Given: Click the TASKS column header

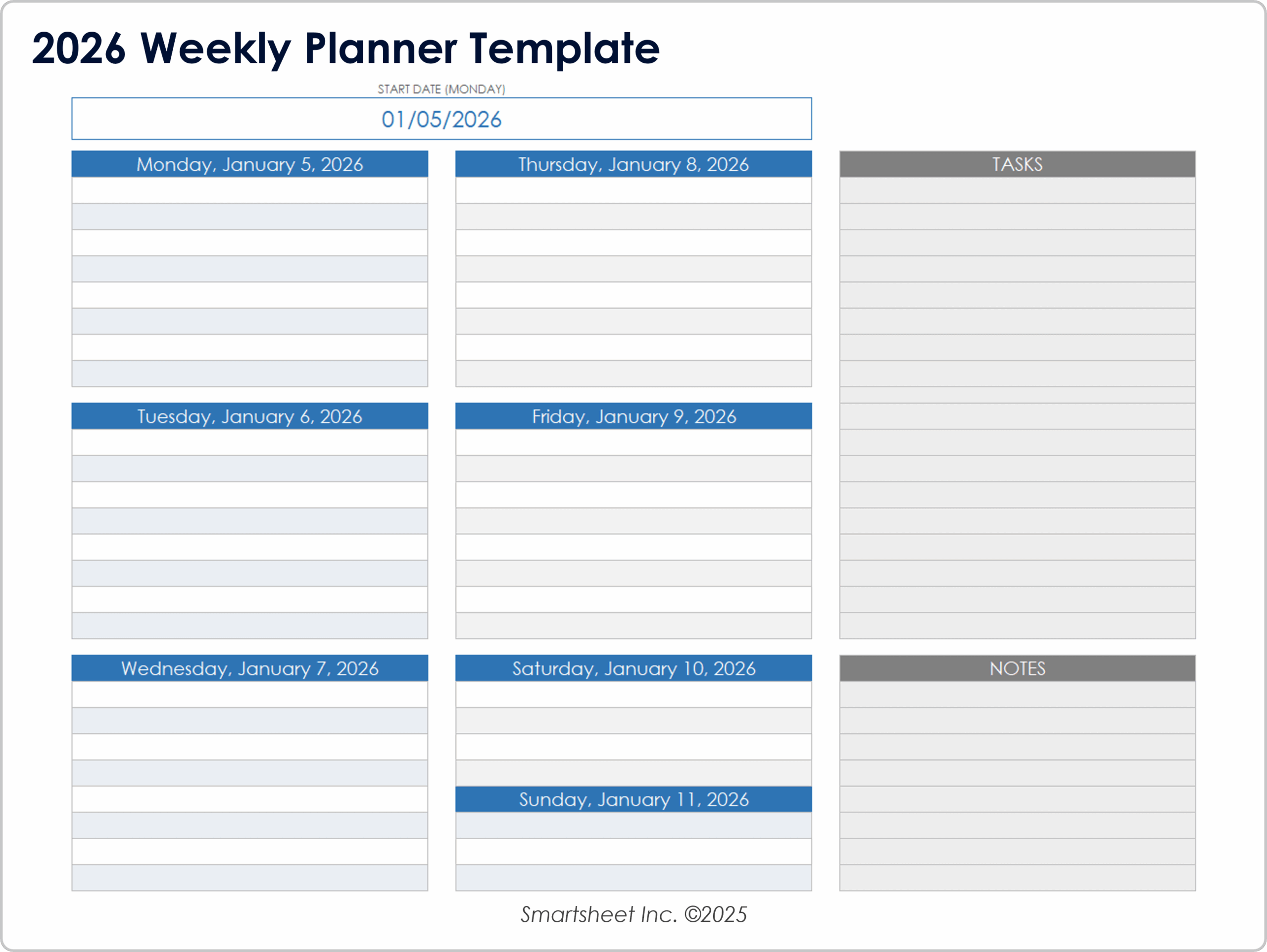Looking at the screenshot, I should coord(1017,164).
